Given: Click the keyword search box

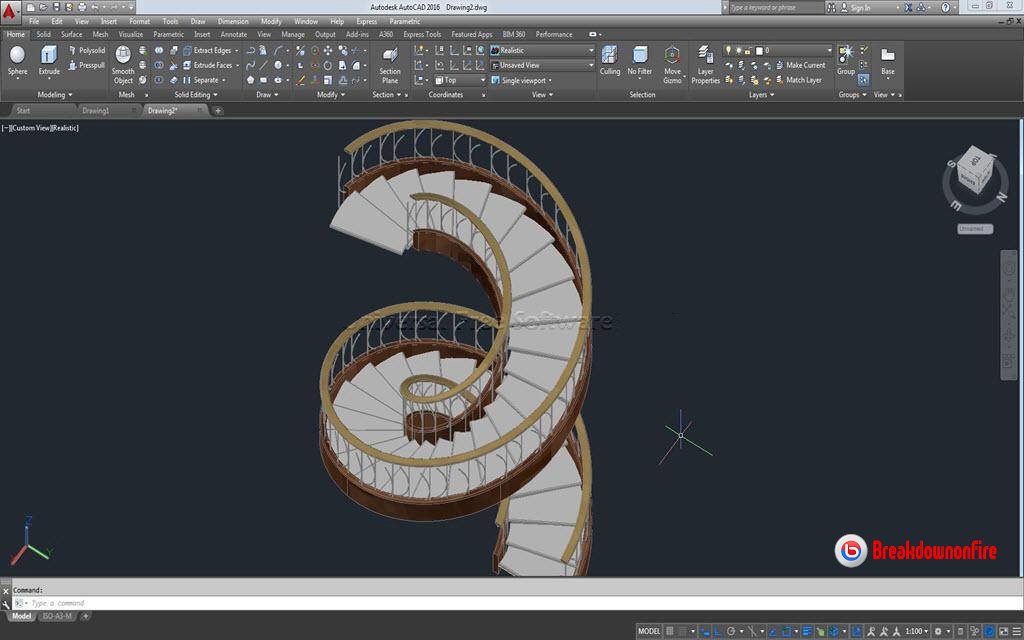Looking at the screenshot, I should coord(776,7).
